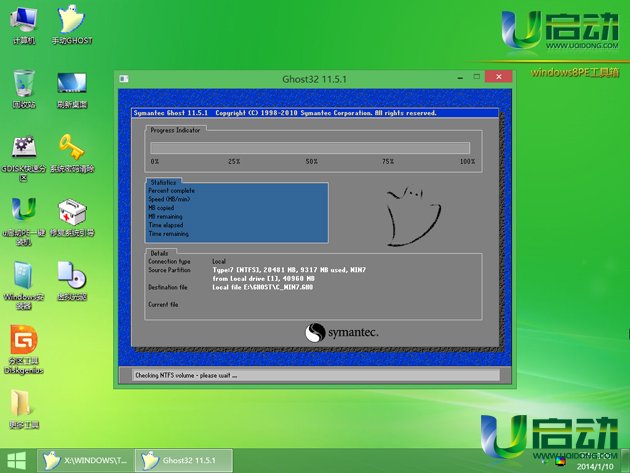The width and height of the screenshot is (630, 473).
Task: Open the first-aid kit boot repair icon
Action: (x=72, y=217)
